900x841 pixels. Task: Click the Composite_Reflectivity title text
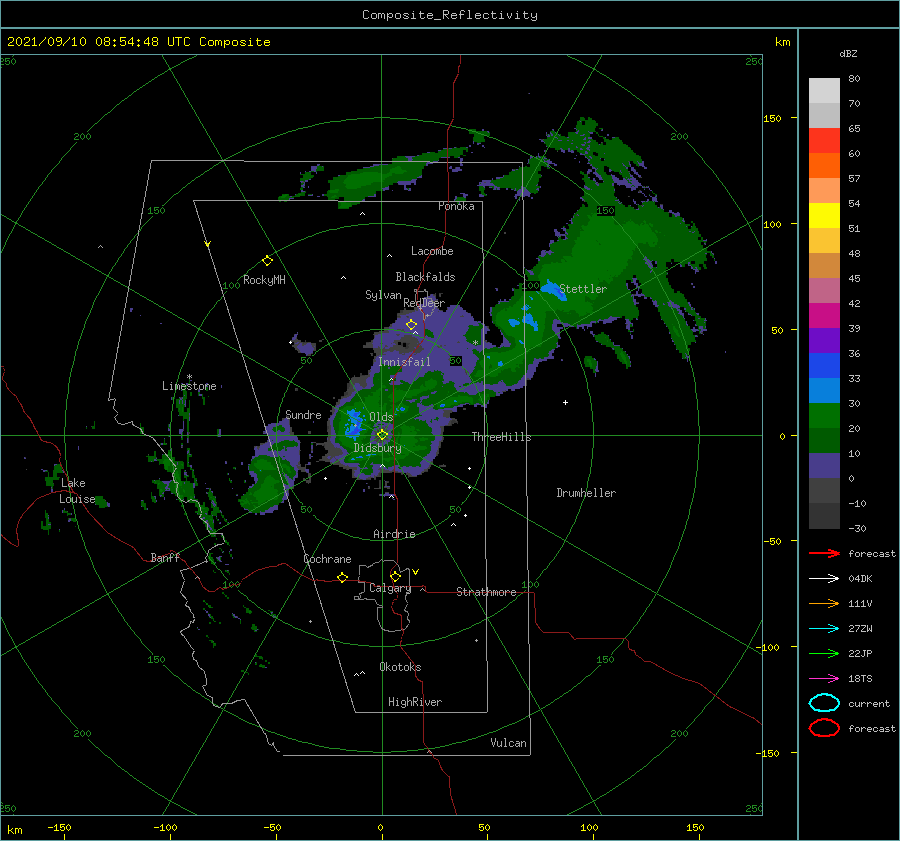pos(450,15)
